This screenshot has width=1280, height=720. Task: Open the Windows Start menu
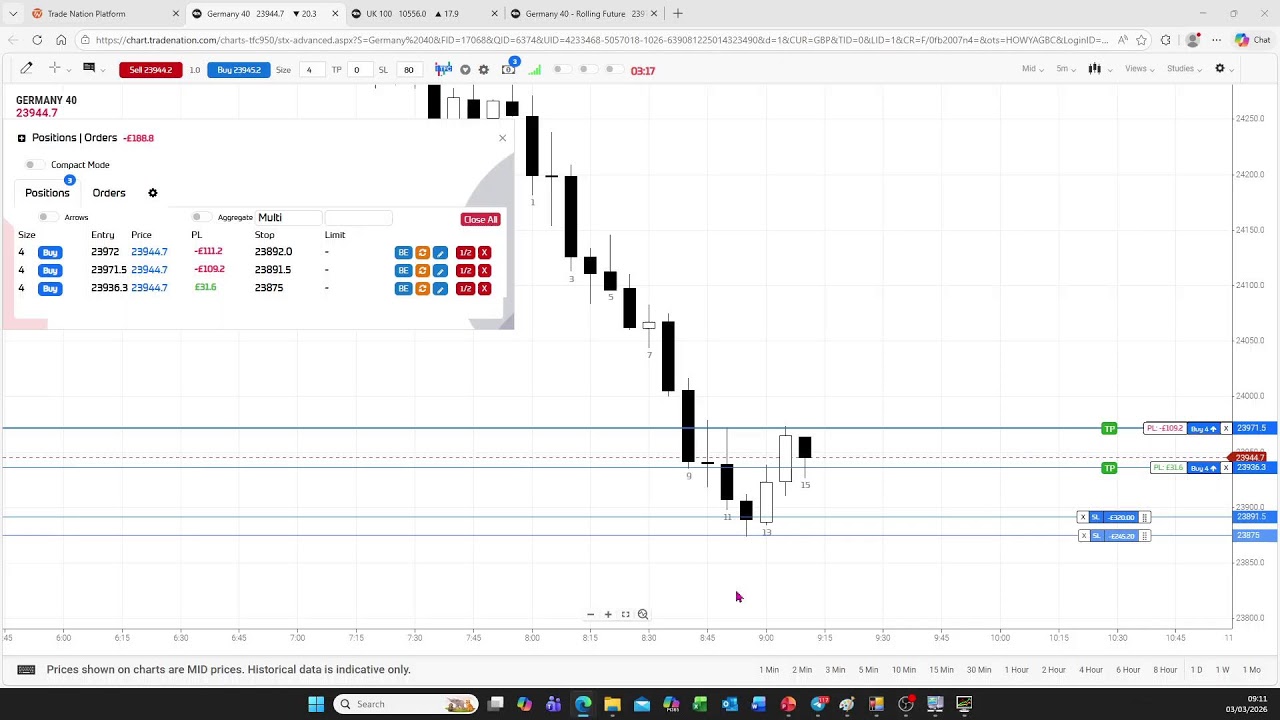316,704
